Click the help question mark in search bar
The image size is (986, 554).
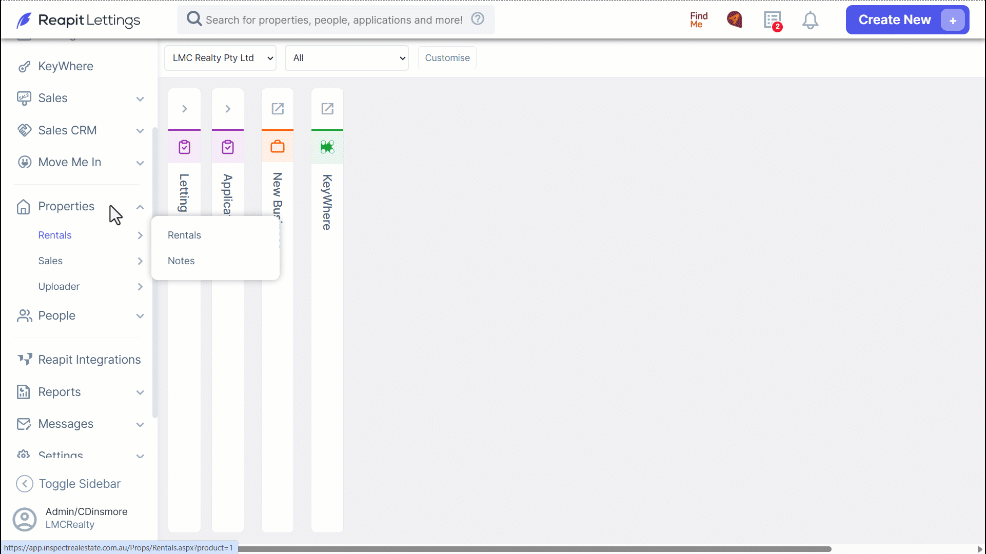point(478,19)
